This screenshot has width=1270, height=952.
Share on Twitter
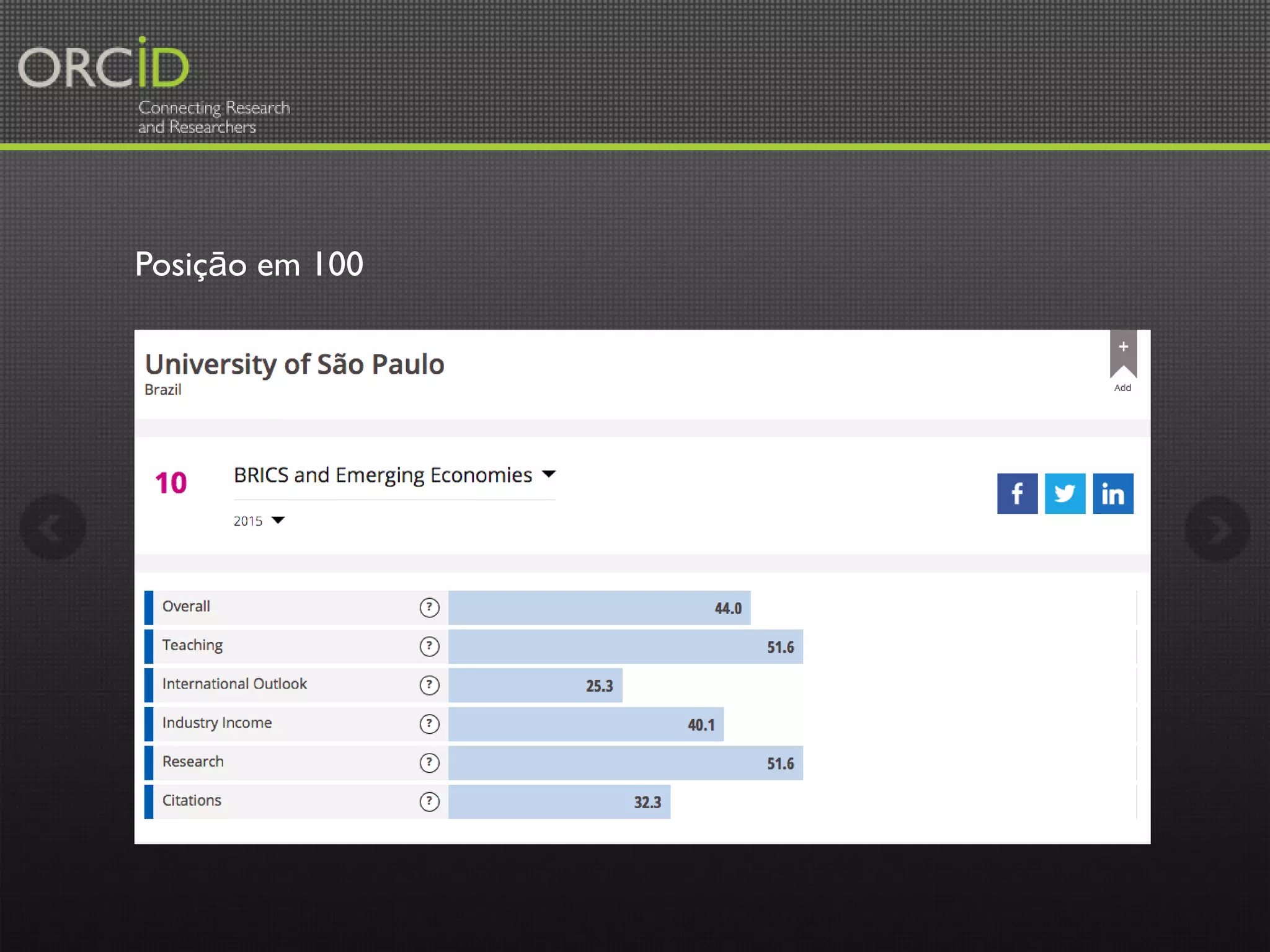1065,493
